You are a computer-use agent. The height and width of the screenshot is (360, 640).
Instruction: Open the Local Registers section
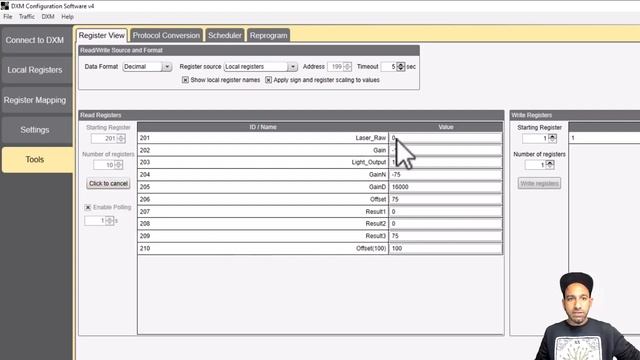click(35, 70)
